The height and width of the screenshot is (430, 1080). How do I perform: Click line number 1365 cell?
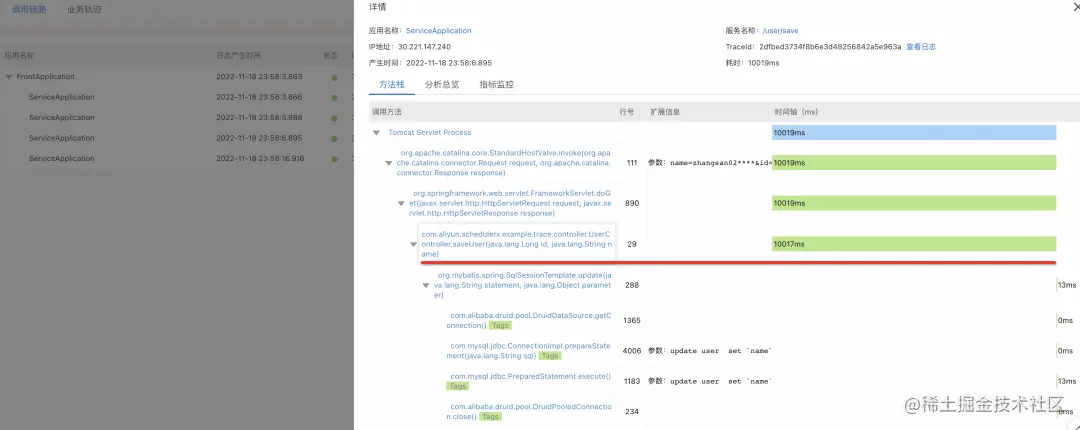tap(632, 320)
